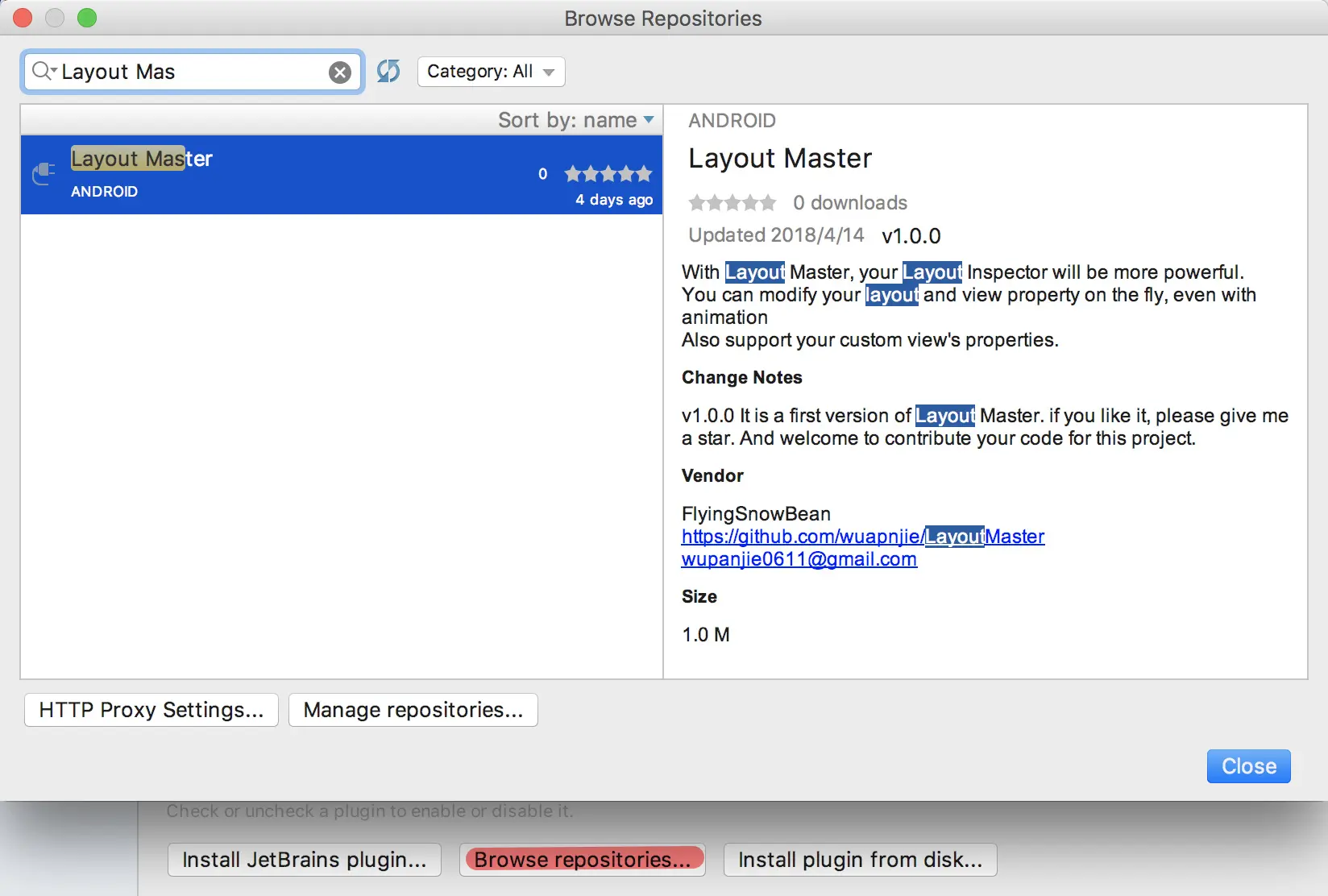
Task: Click Browse repositories in the background window
Action: point(583,860)
